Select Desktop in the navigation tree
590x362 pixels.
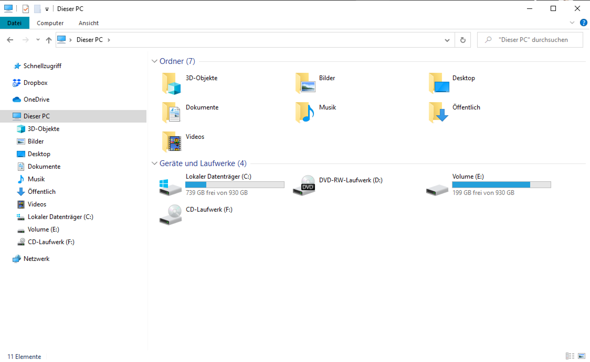[39, 154]
